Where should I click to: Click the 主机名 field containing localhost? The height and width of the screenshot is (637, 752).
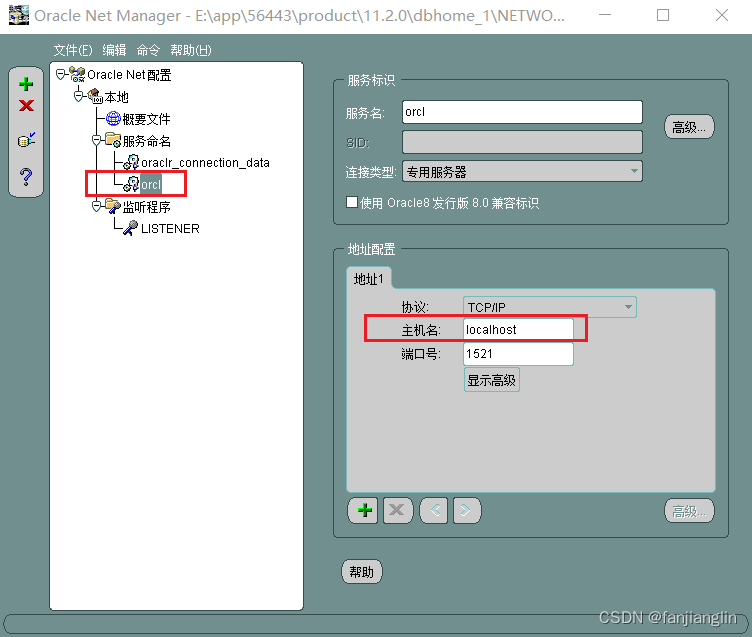[x=518, y=330]
